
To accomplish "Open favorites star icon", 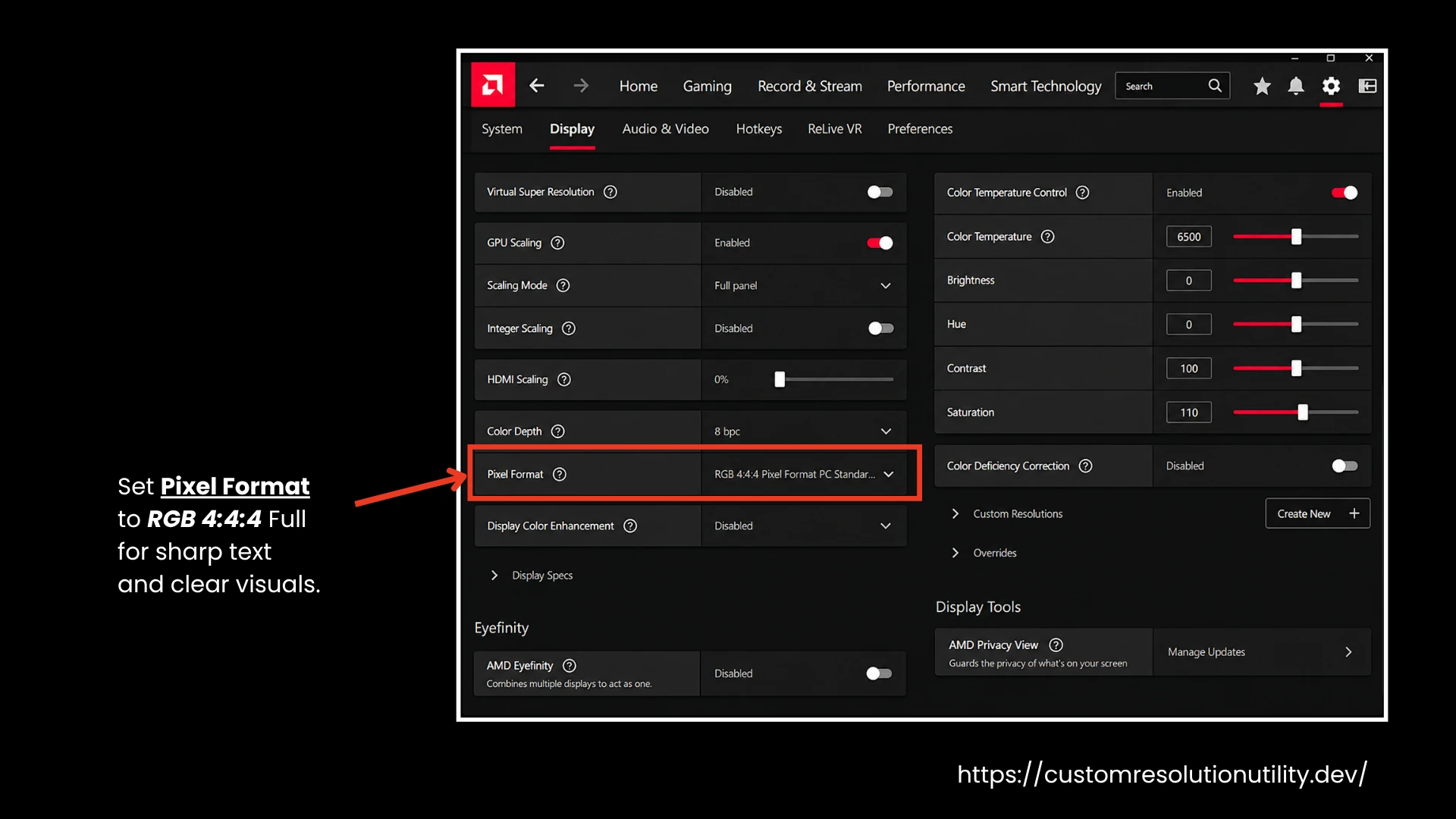I will tap(1262, 86).
